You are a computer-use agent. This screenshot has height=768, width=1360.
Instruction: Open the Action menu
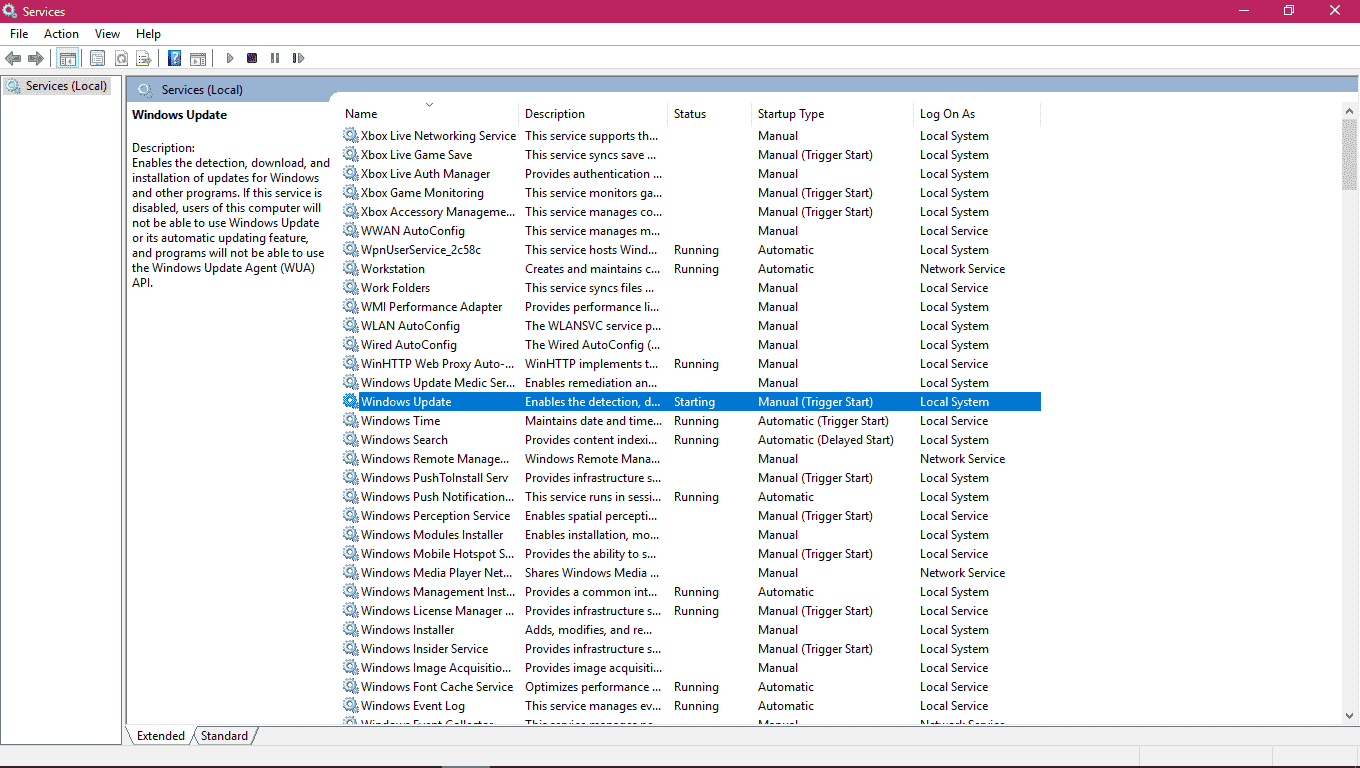(61, 34)
